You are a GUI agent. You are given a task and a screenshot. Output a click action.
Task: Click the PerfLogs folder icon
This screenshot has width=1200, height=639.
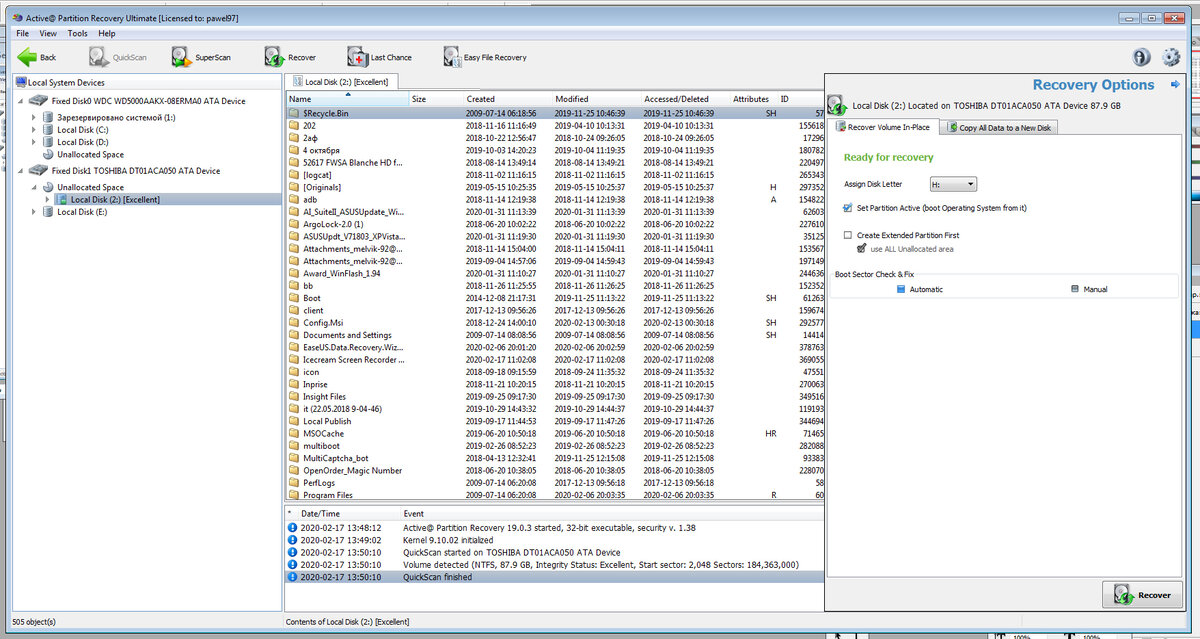pyautogui.click(x=294, y=483)
